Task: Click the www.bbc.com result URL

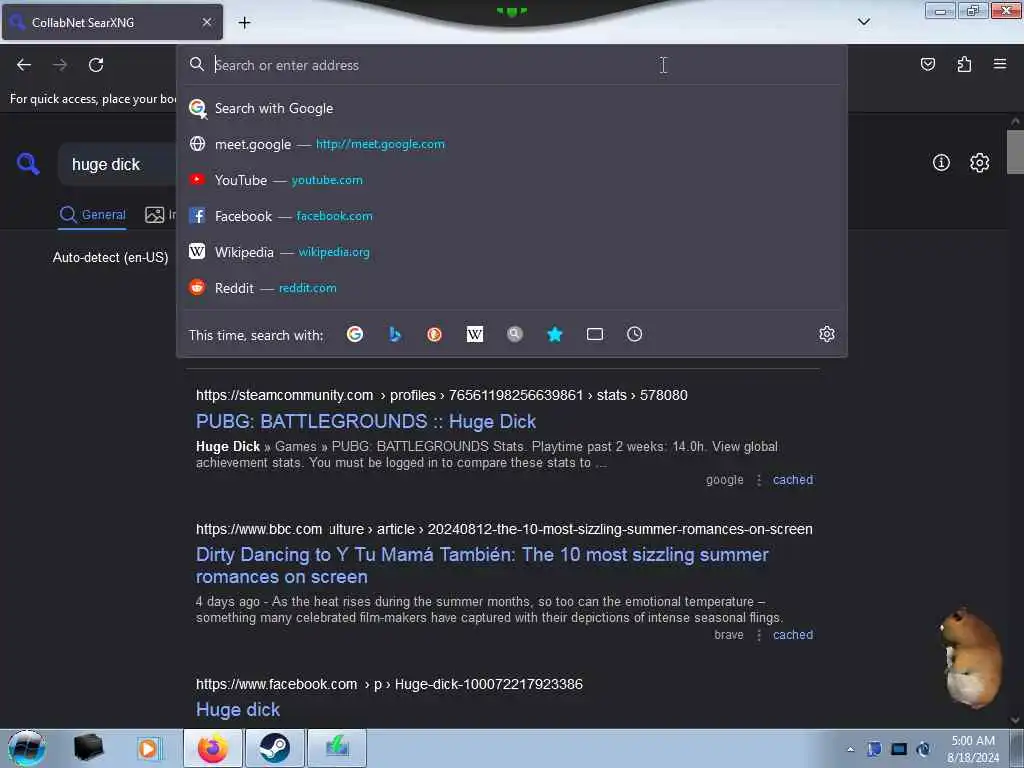Action: pyautogui.click(x=504, y=529)
